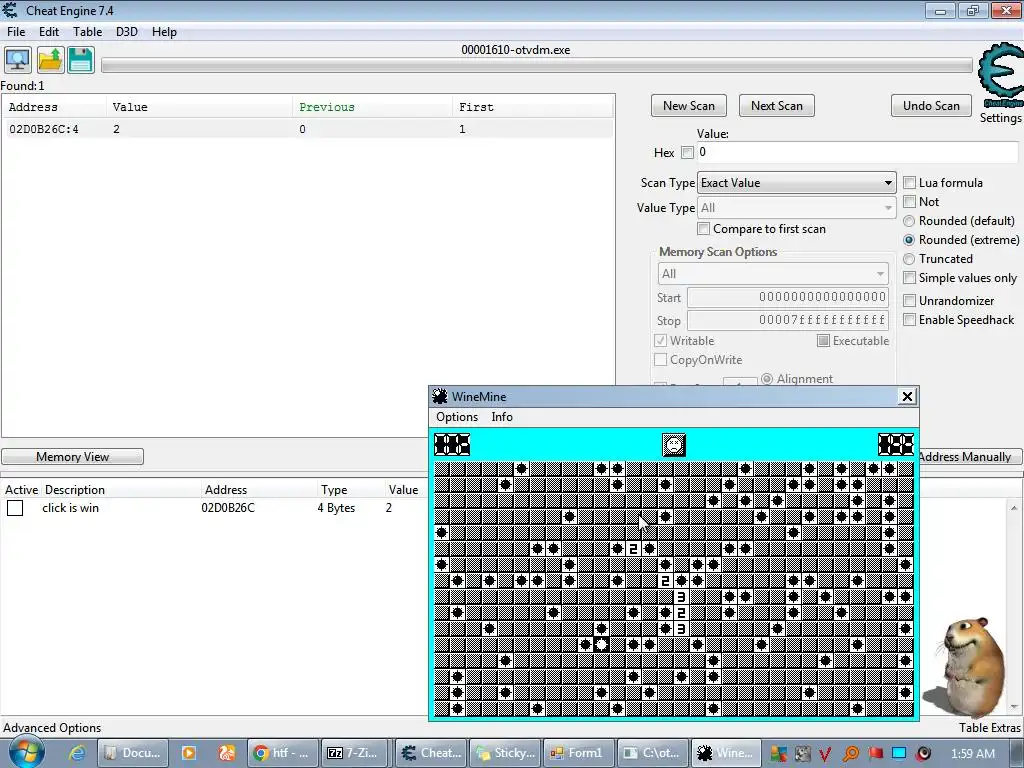Click the exploded mine with white center

click(x=601, y=644)
